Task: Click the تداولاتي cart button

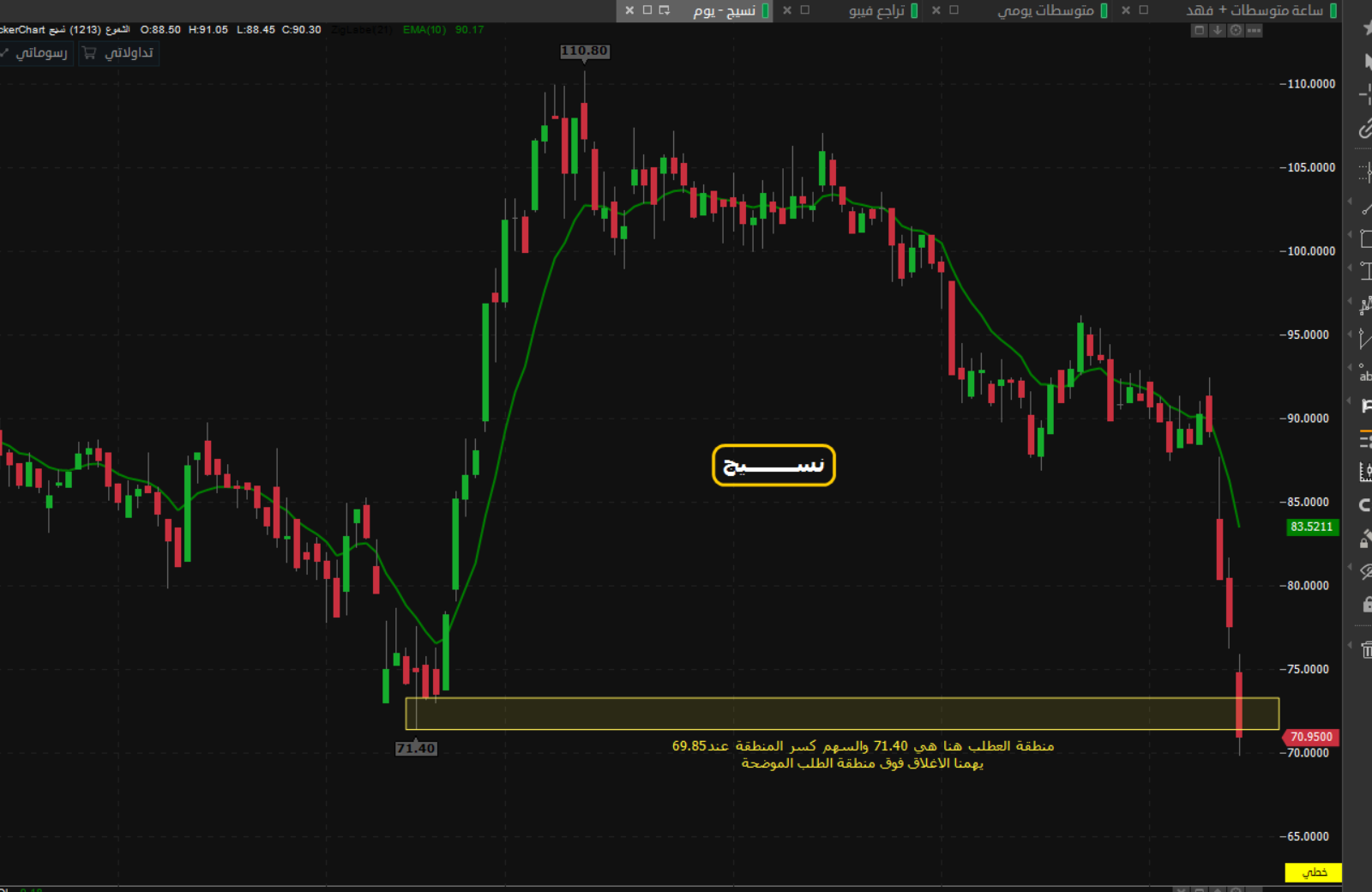Action: pos(119,53)
